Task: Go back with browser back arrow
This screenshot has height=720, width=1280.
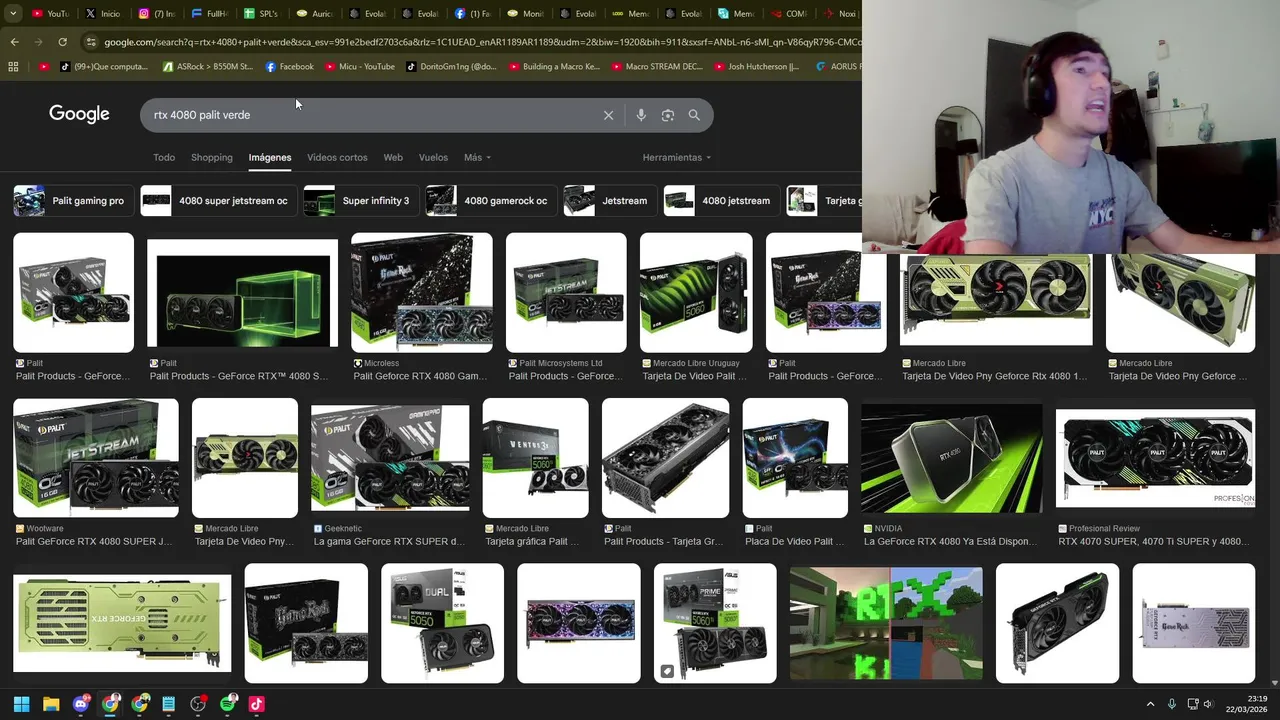Action: point(14,42)
